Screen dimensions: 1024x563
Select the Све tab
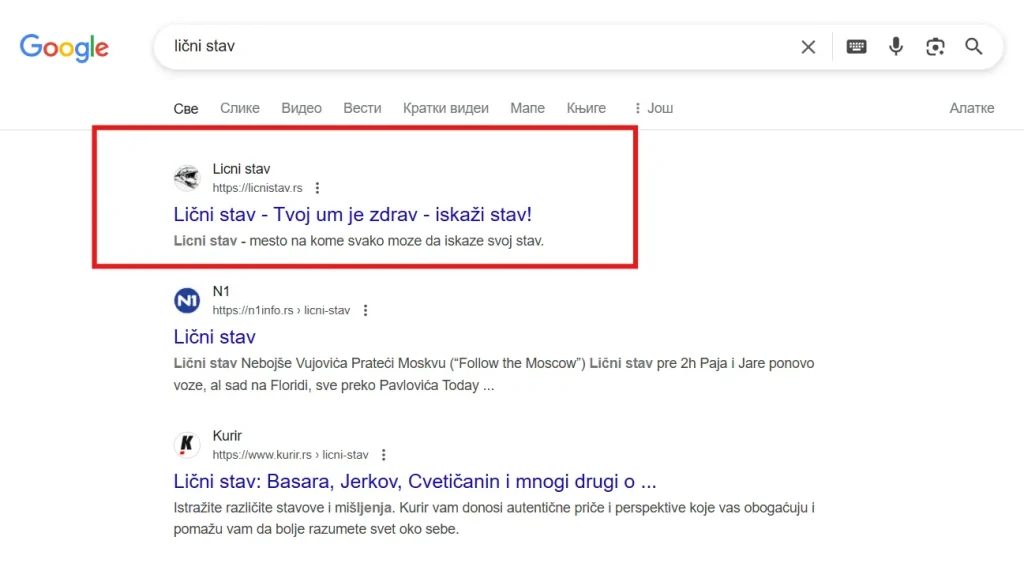tap(185, 108)
